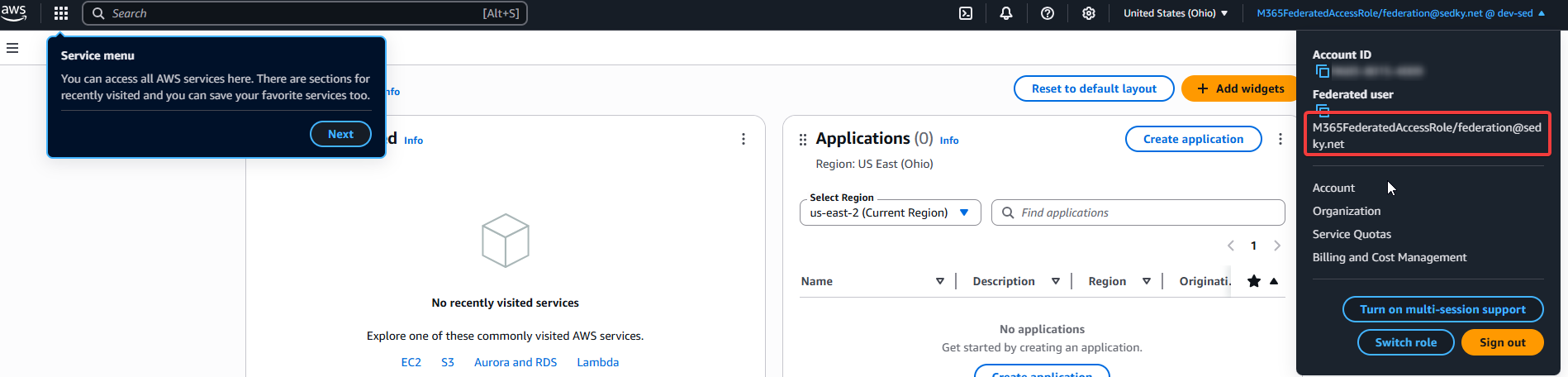Click the search magnifier icon in top bar
Screen dimensions: 1568x377
click(x=98, y=13)
